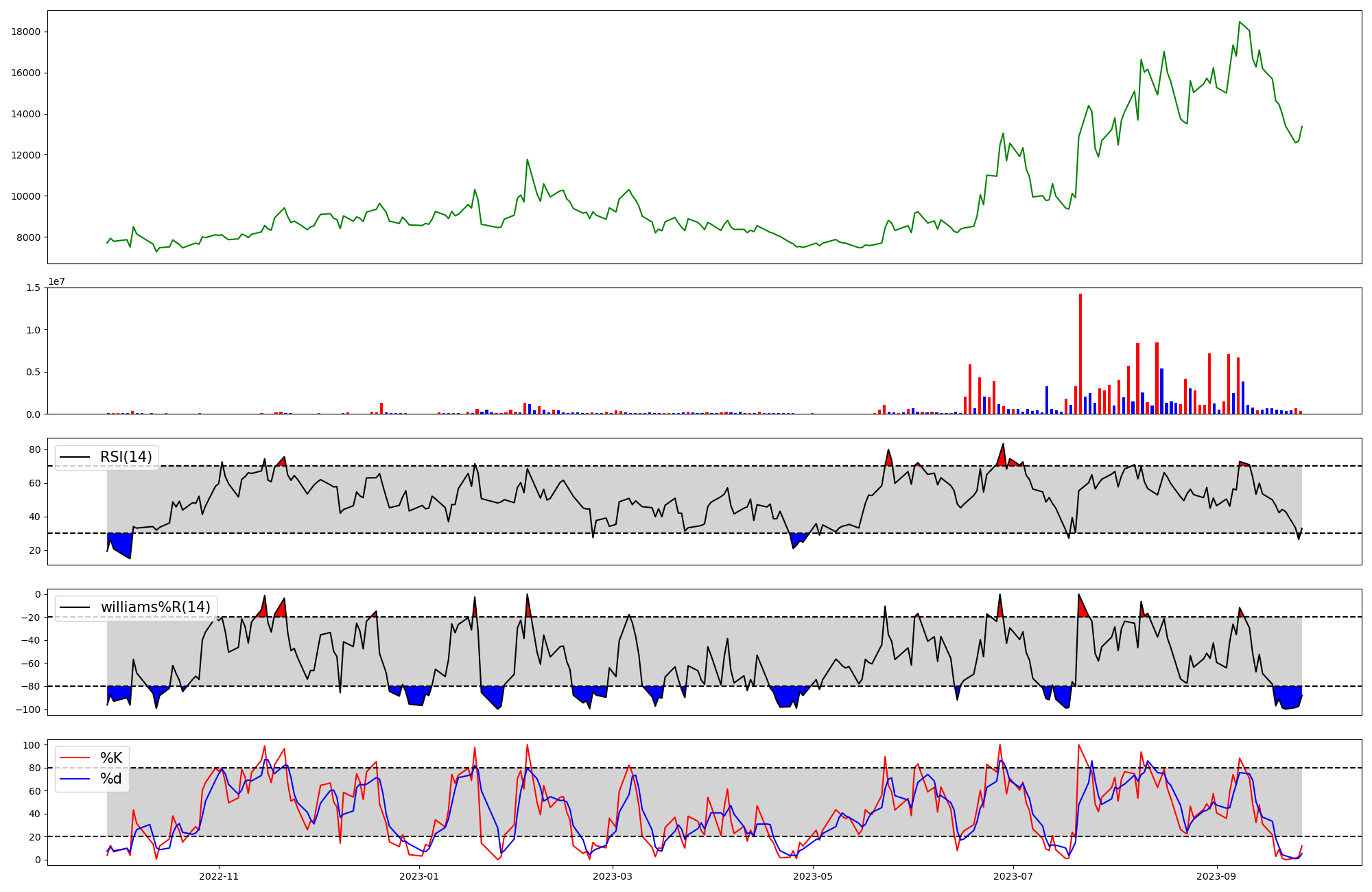This screenshot has height=892, width=1372.
Task: Click the highest peak of green price line
Action: (x=1240, y=23)
